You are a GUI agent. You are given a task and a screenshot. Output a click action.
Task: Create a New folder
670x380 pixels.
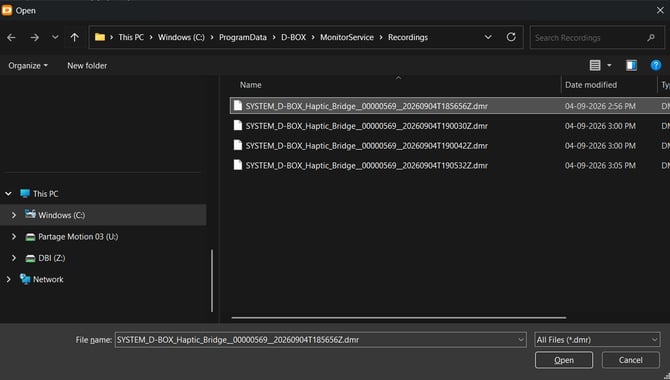coord(87,65)
